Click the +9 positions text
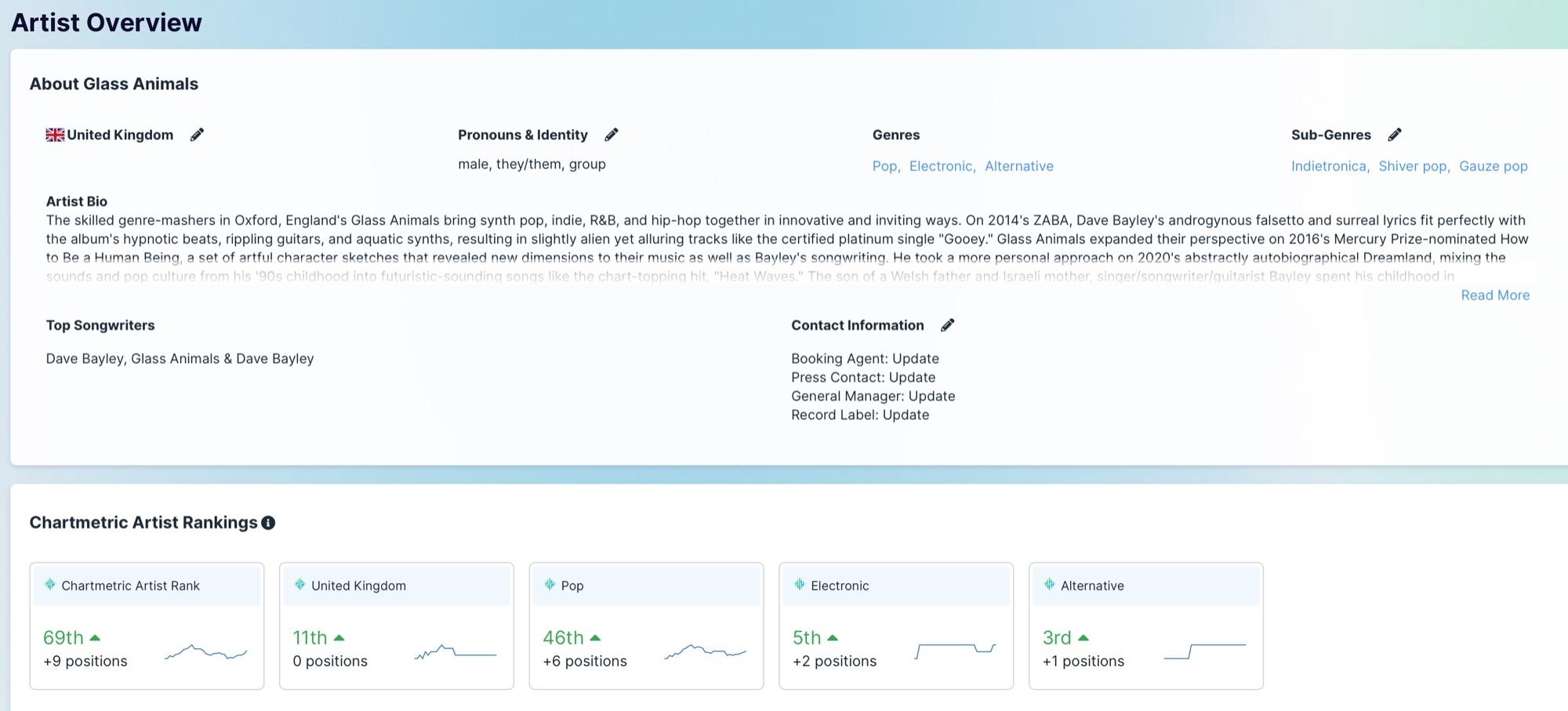This screenshot has height=711, width=1568. point(85,661)
